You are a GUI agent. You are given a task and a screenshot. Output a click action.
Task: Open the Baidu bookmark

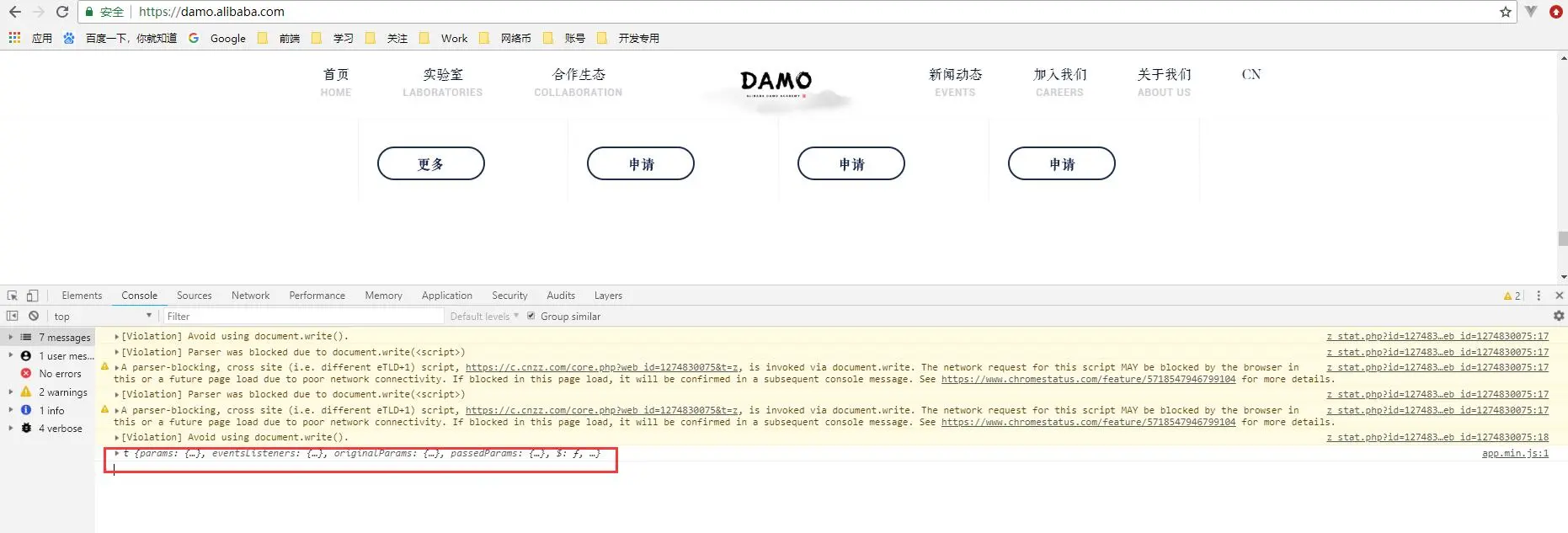(120, 38)
